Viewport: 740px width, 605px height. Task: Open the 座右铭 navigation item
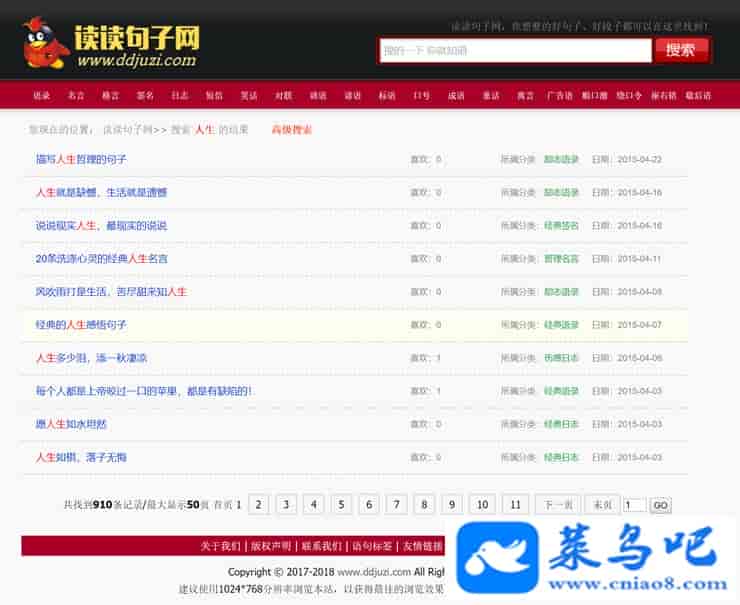tap(664, 96)
